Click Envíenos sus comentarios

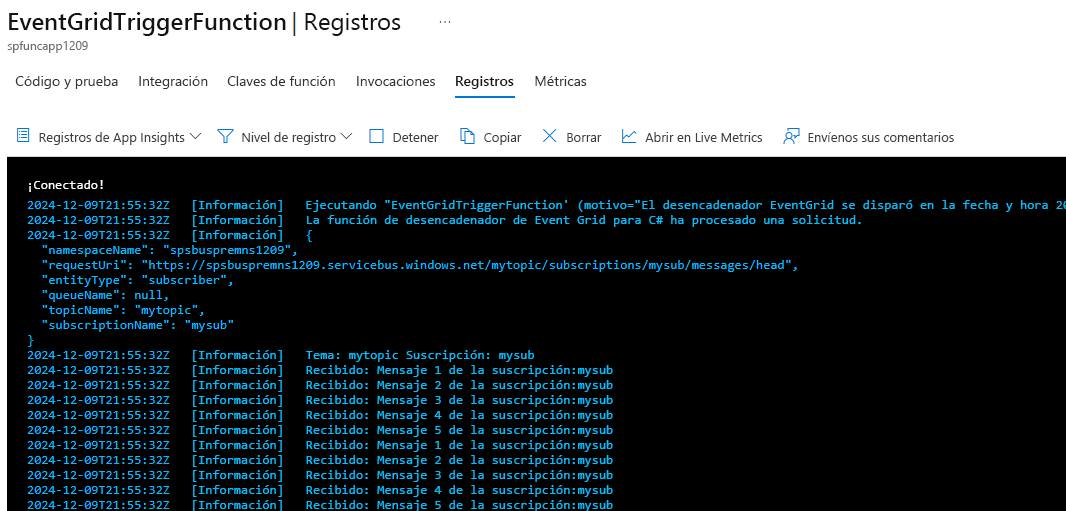tap(880, 137)
